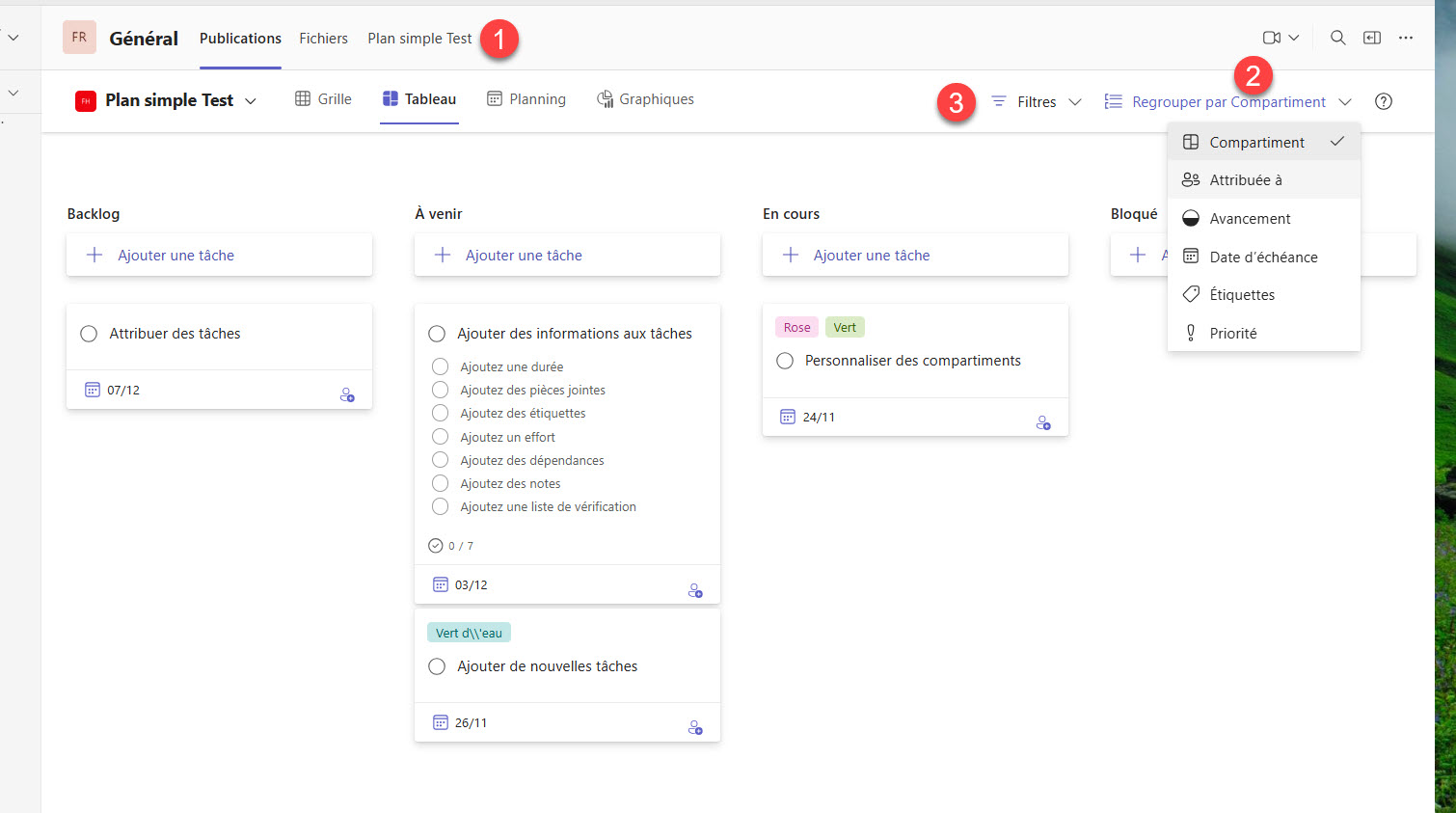Click the calendar icon dated 24/11

pos(788,417)
